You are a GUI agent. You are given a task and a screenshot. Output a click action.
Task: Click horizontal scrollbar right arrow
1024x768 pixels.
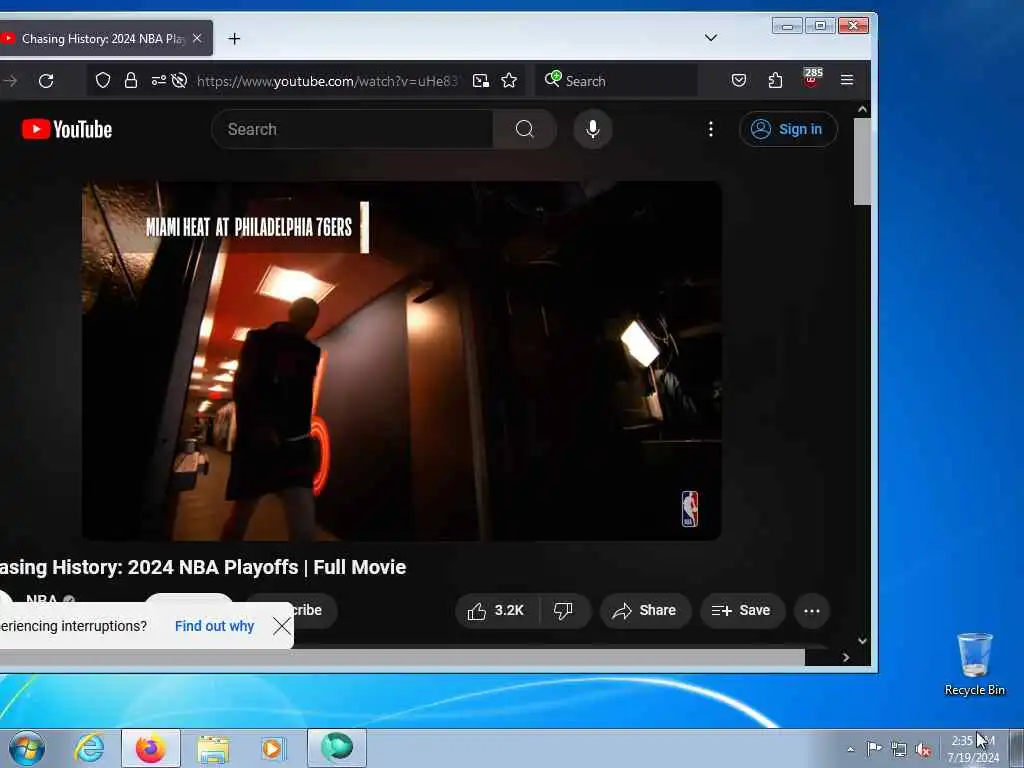(846, 658)
